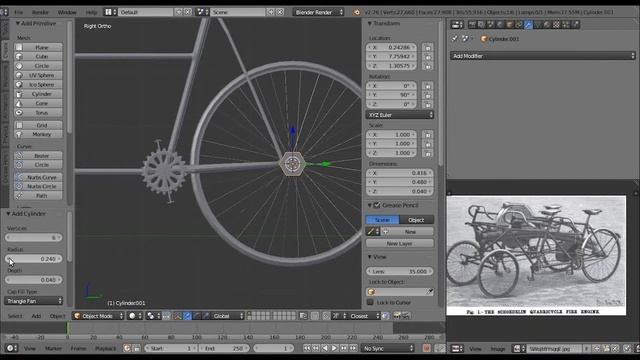This screenshot has width=640, height=360.
Task: Open the Object Mode dropdown
Action: coord(98,316)
